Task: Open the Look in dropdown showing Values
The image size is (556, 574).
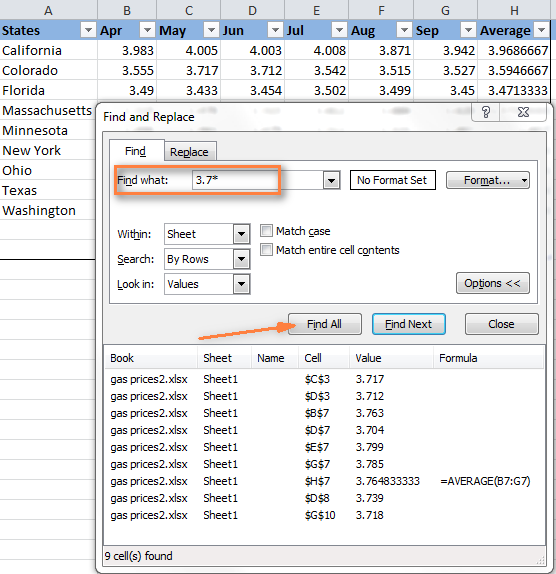Action: pos(242,284)
